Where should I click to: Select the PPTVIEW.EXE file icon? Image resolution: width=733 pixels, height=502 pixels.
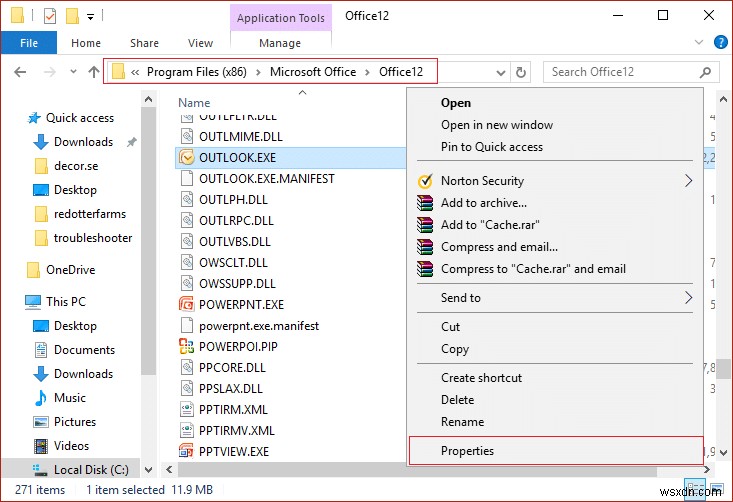(187, 451)
